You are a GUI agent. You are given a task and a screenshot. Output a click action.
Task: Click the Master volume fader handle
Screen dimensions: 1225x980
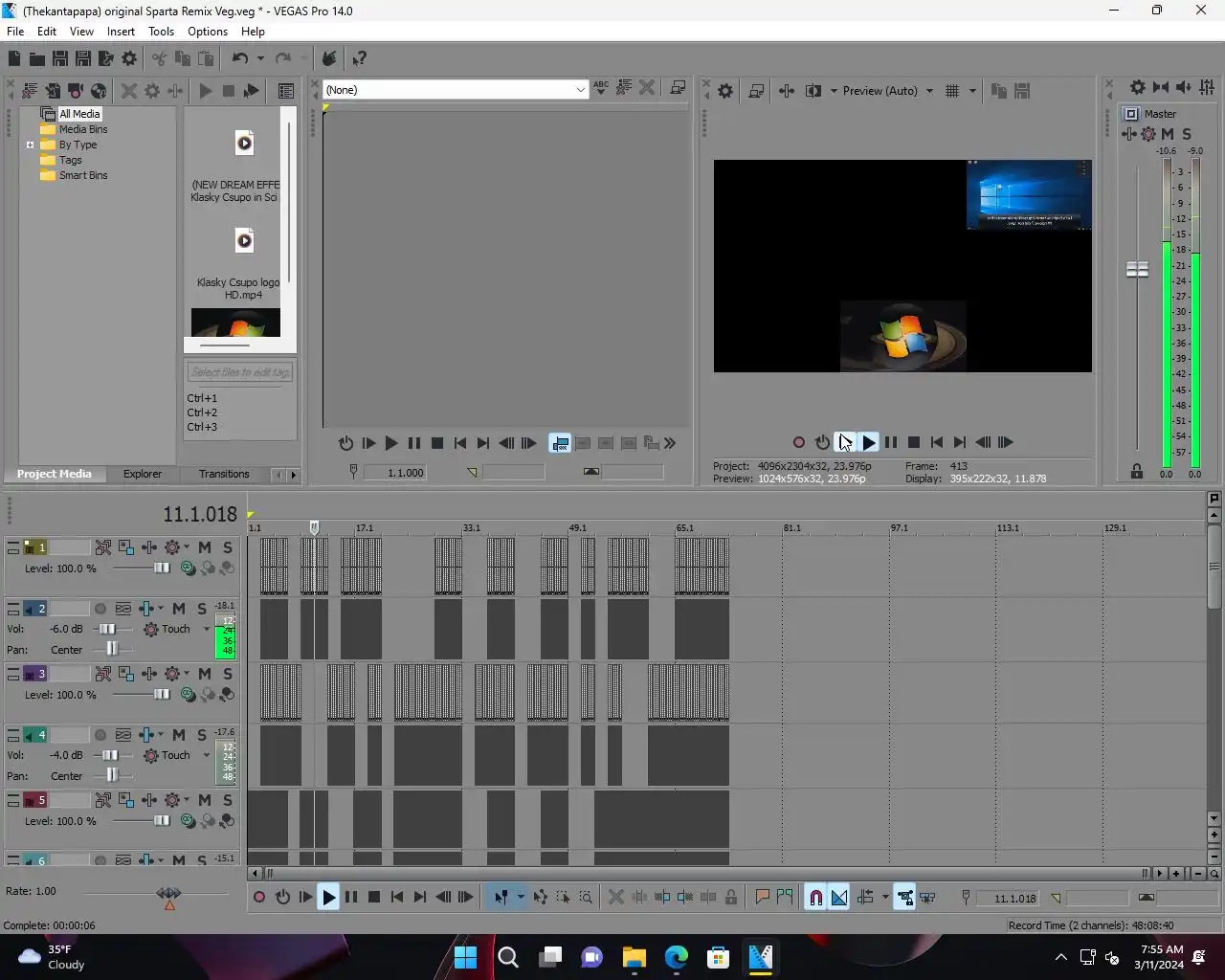click(1137, 270)
